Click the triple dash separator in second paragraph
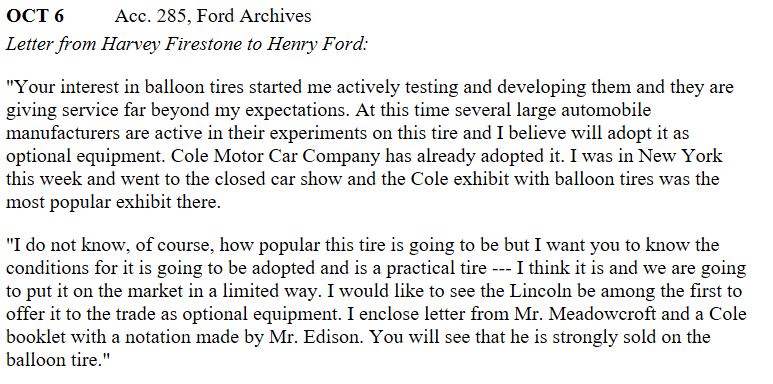 [x=502, y=269]
